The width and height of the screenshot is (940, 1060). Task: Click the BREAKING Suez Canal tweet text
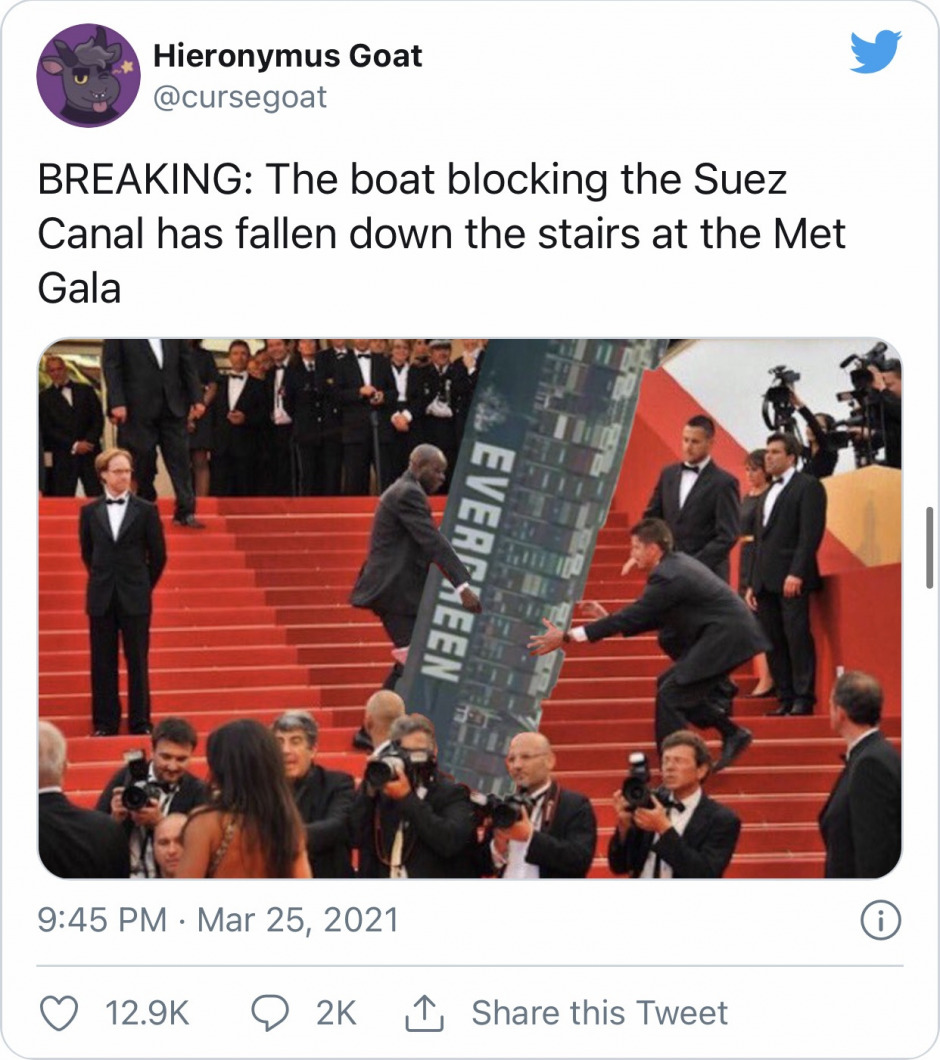pyautogui.click(x=440, y=234)
